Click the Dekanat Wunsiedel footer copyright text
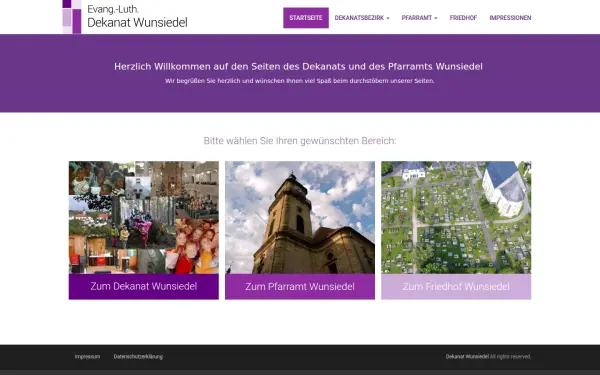600x375 pixels. click(488, 357)
